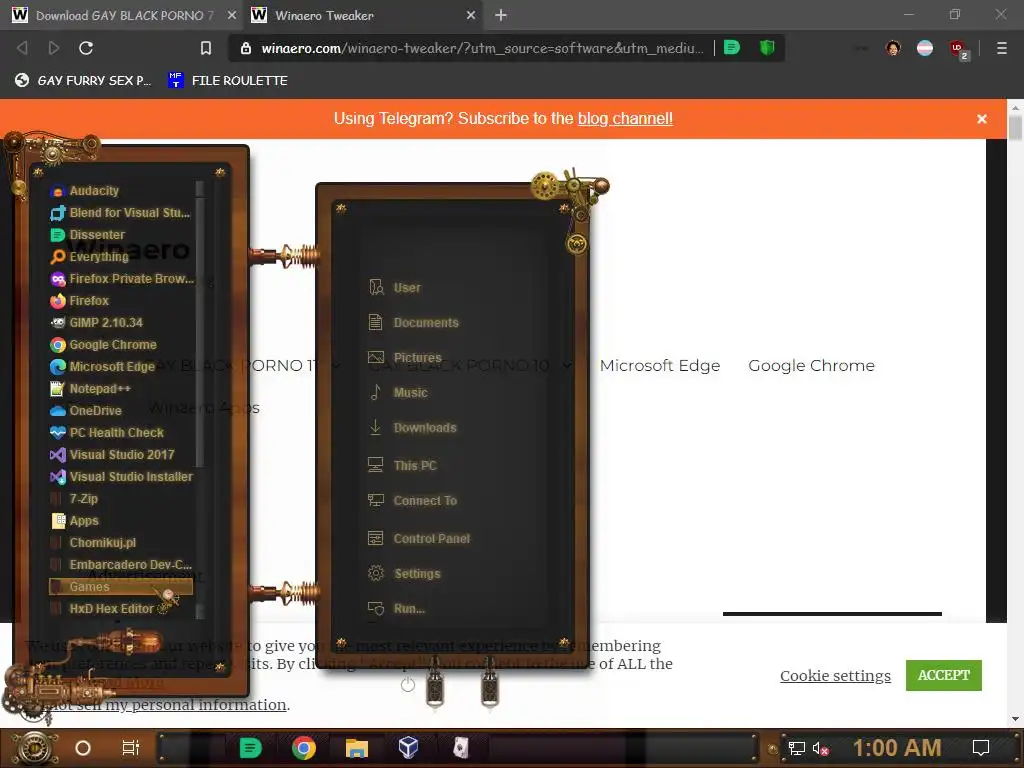Open the muted volume tray icon

tap(820, 749)
